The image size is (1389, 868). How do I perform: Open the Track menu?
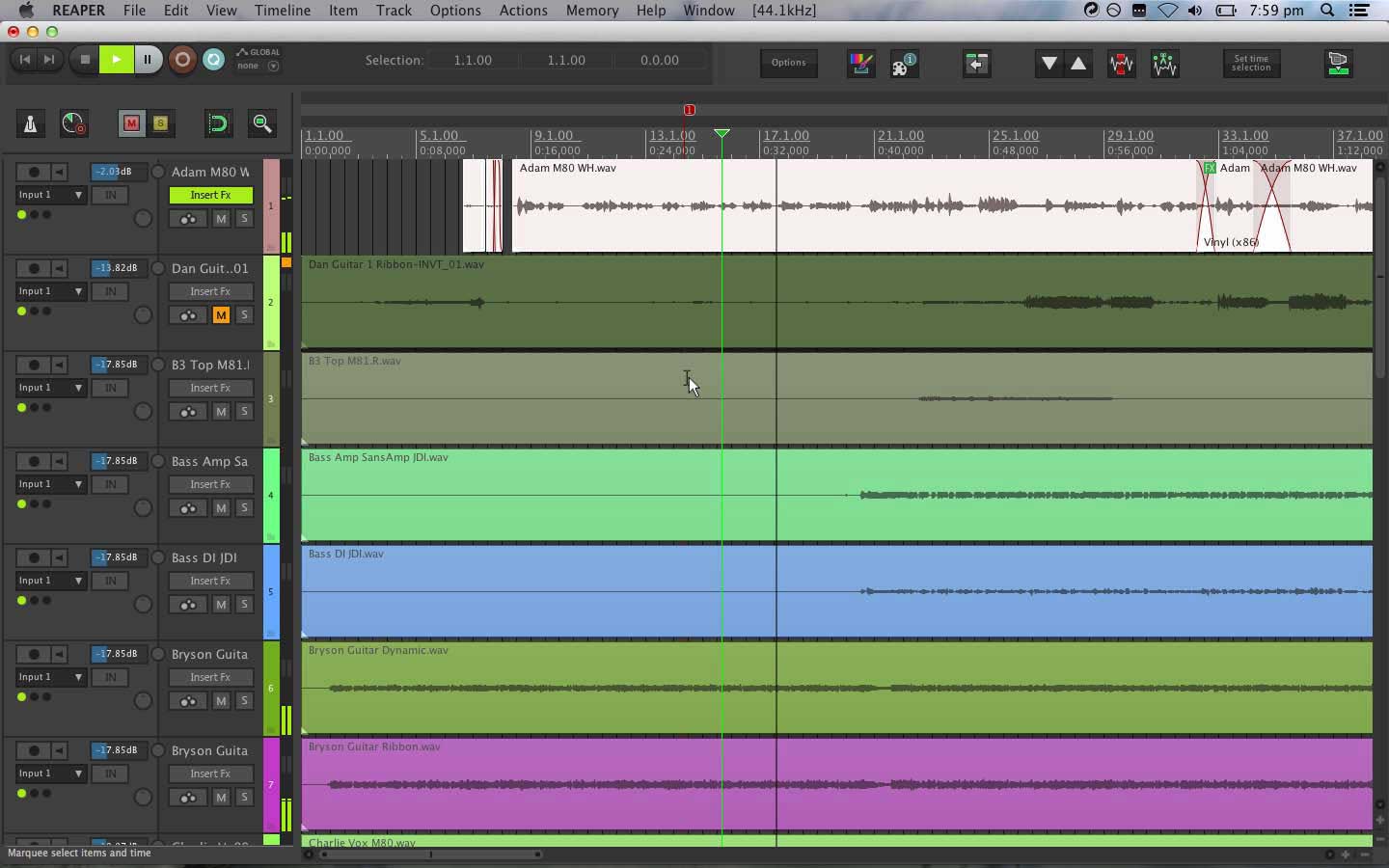coord(394,11)
